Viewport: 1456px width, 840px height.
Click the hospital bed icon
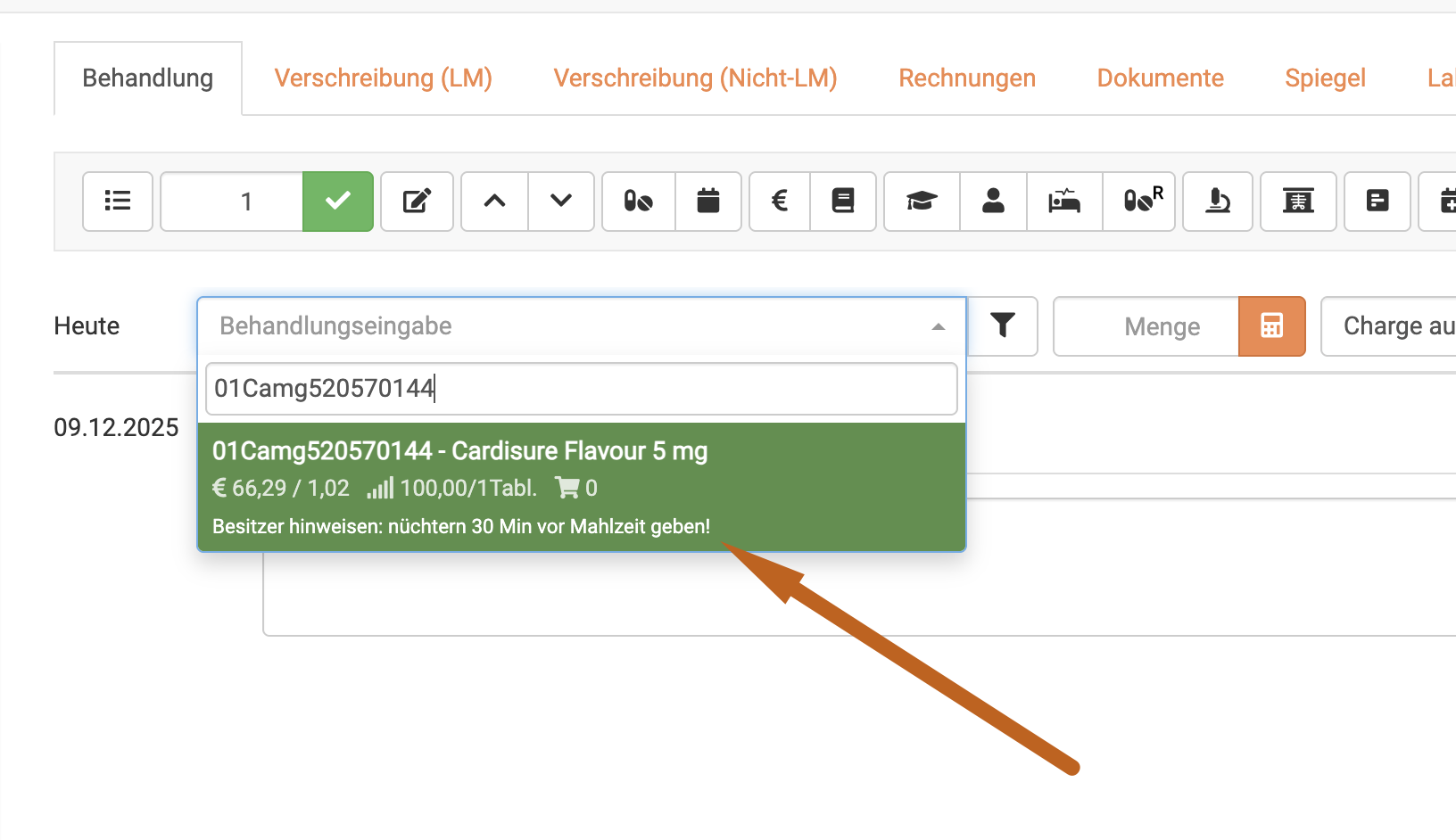coord(1064,202)
